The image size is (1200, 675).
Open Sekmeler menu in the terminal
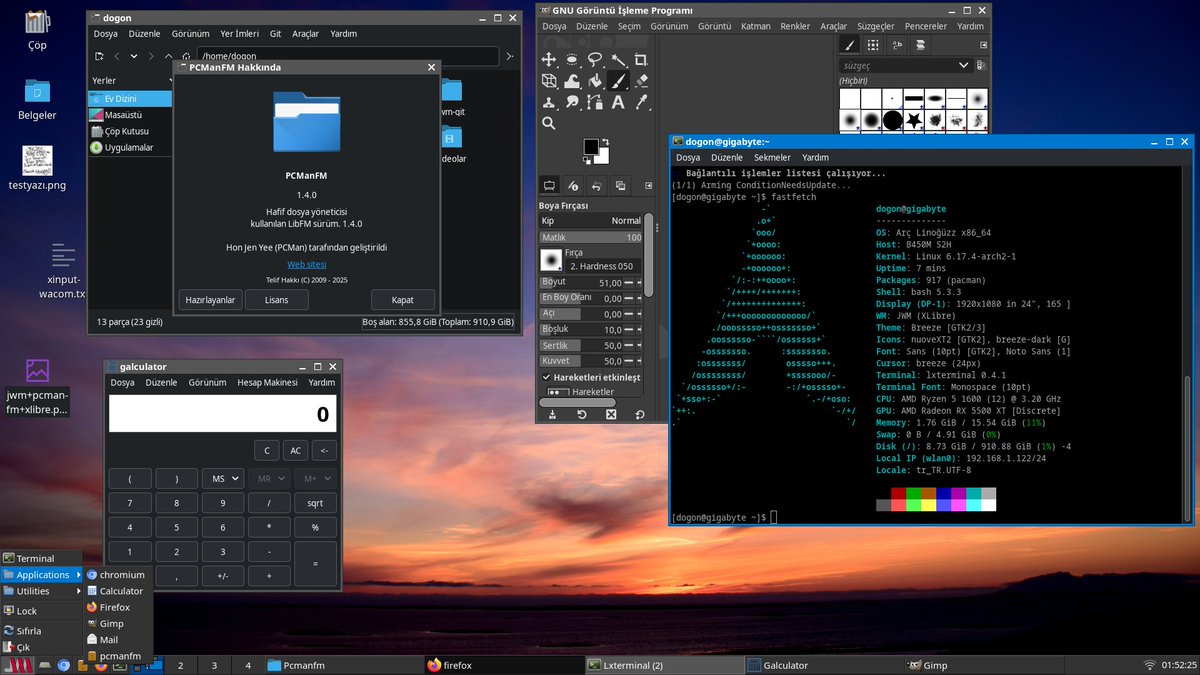pos(772,157)
